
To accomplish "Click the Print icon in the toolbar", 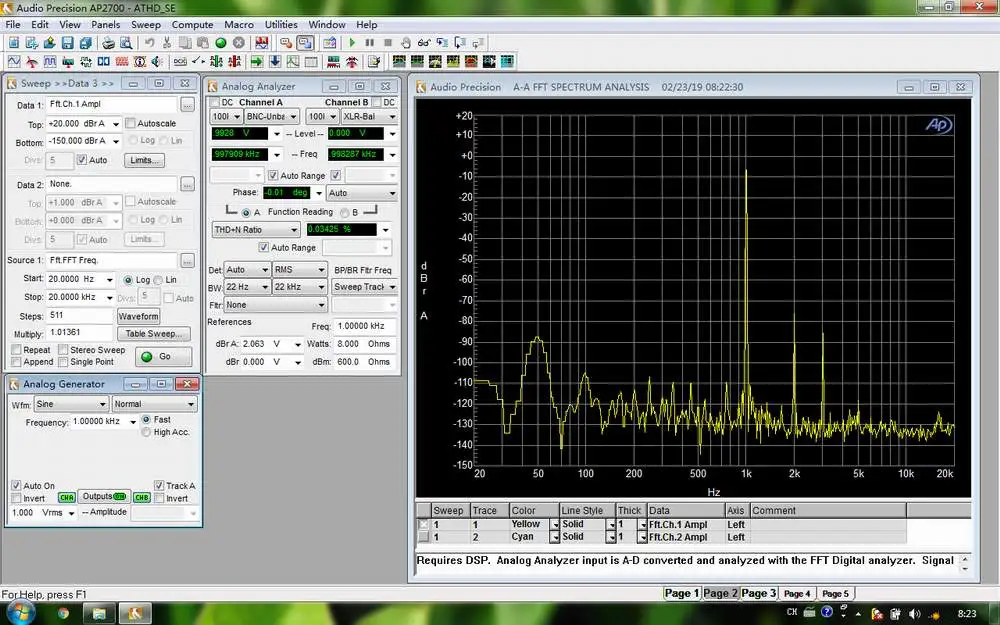I will click(x=108, y=43).
